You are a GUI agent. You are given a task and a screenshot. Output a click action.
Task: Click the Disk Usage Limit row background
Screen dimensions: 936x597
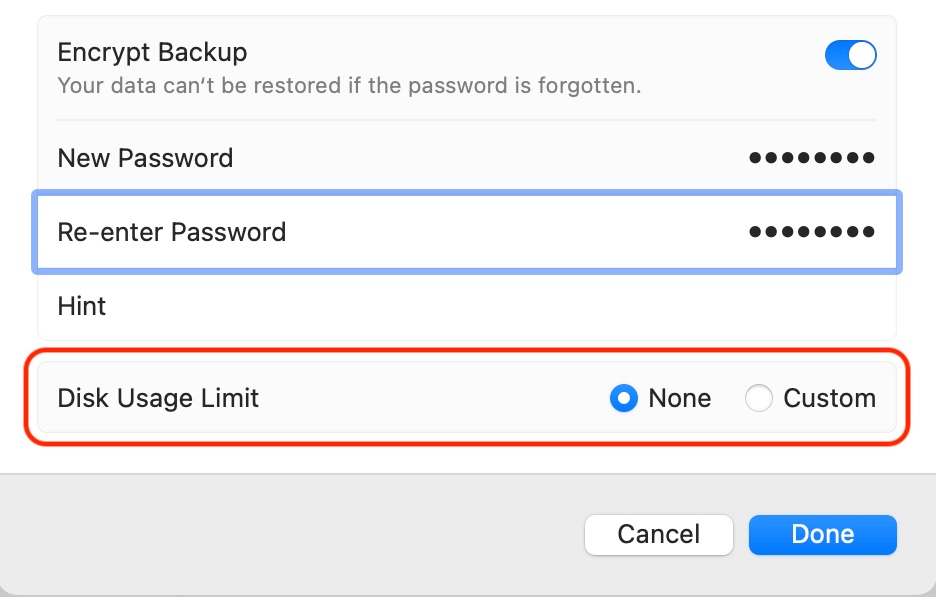(x=430, y=398)
